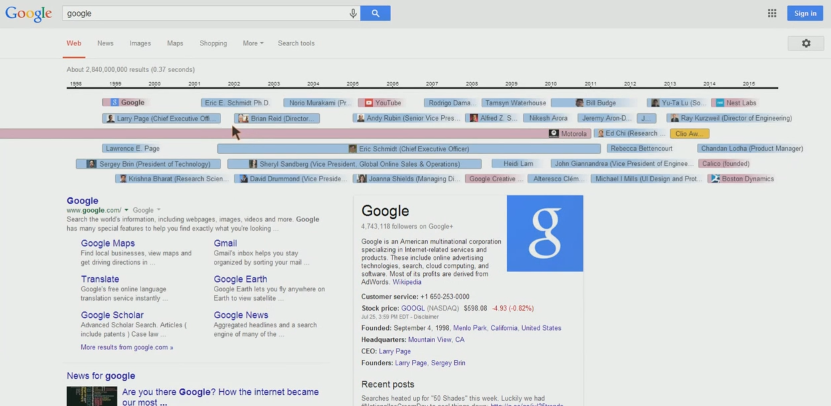Open the Search tools option
Image resolution: width=831 pixels, height=406 pixels.
(296, 43)
